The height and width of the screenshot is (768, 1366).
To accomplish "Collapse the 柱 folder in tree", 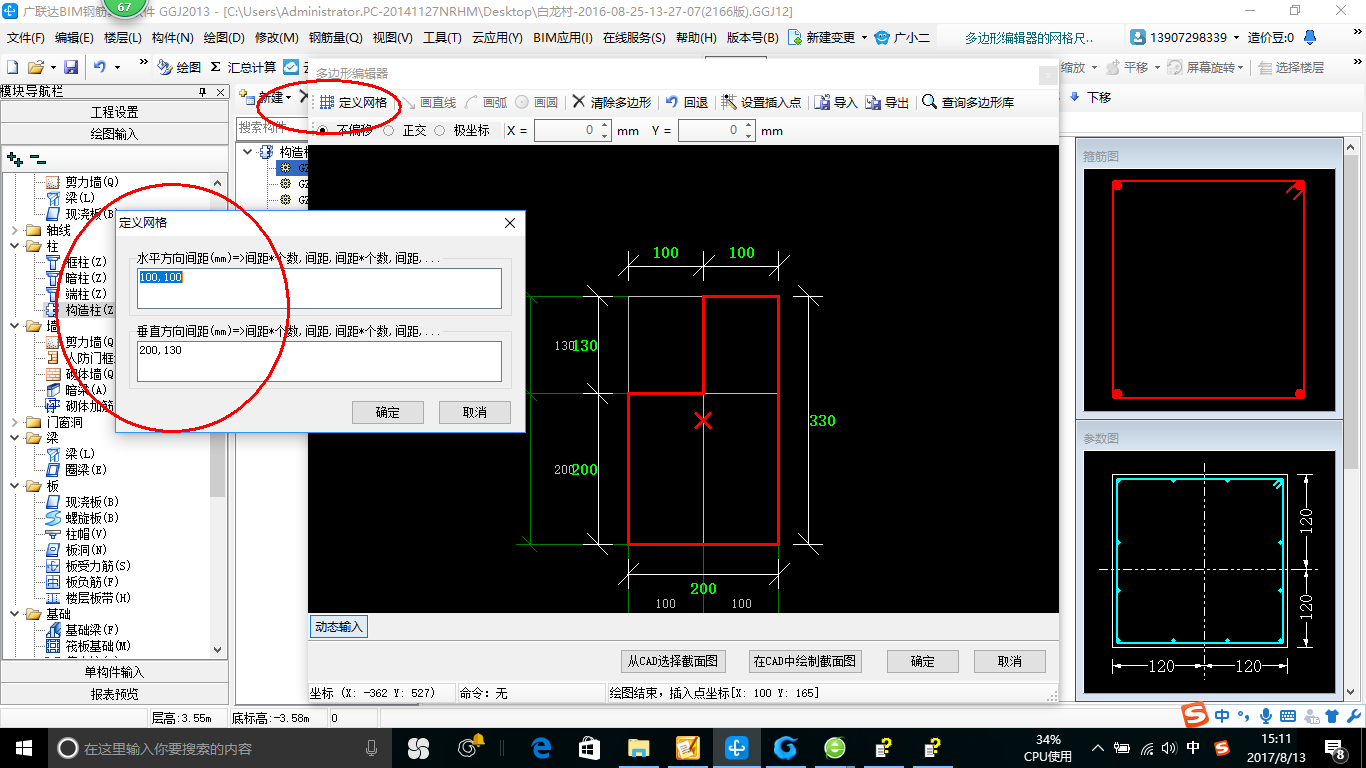I will pyautogui.click(x=14, y=246).
